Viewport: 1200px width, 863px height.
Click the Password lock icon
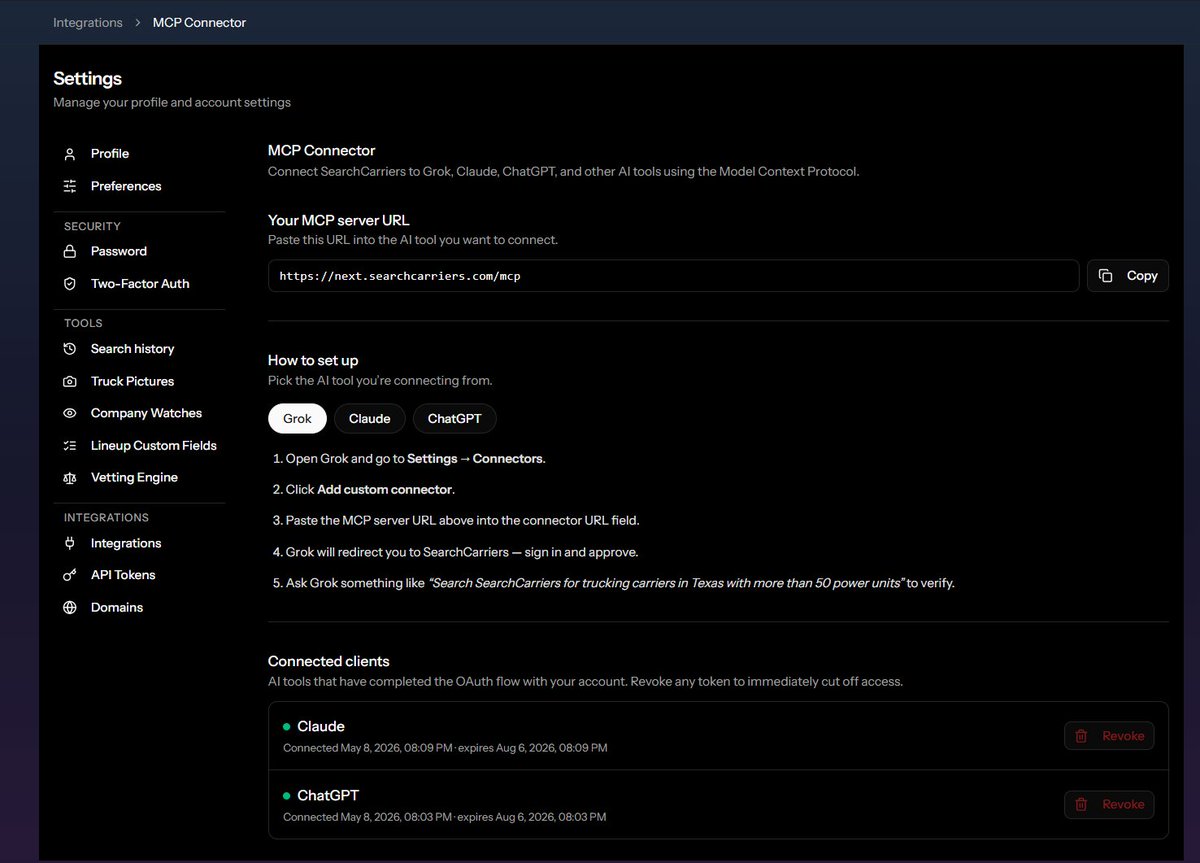[70, 251]
